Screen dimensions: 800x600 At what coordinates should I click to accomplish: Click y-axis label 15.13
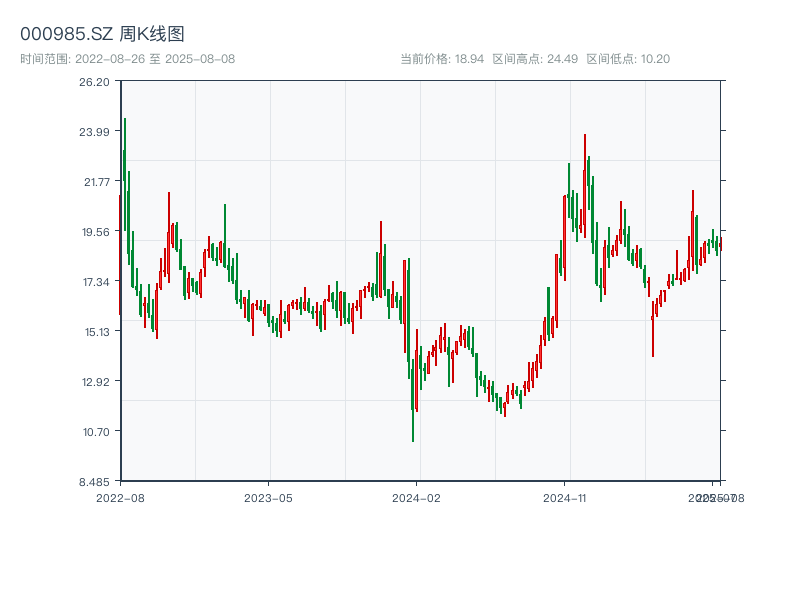coord(97,332)
